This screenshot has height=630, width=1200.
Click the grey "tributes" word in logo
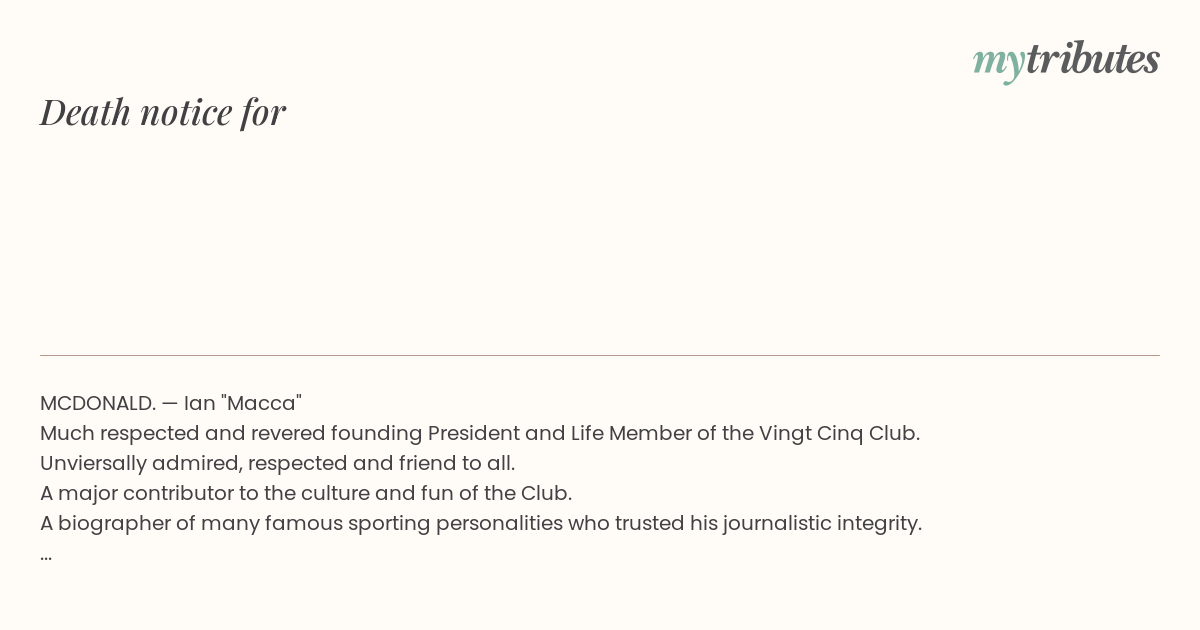[x=1093, y=58]
